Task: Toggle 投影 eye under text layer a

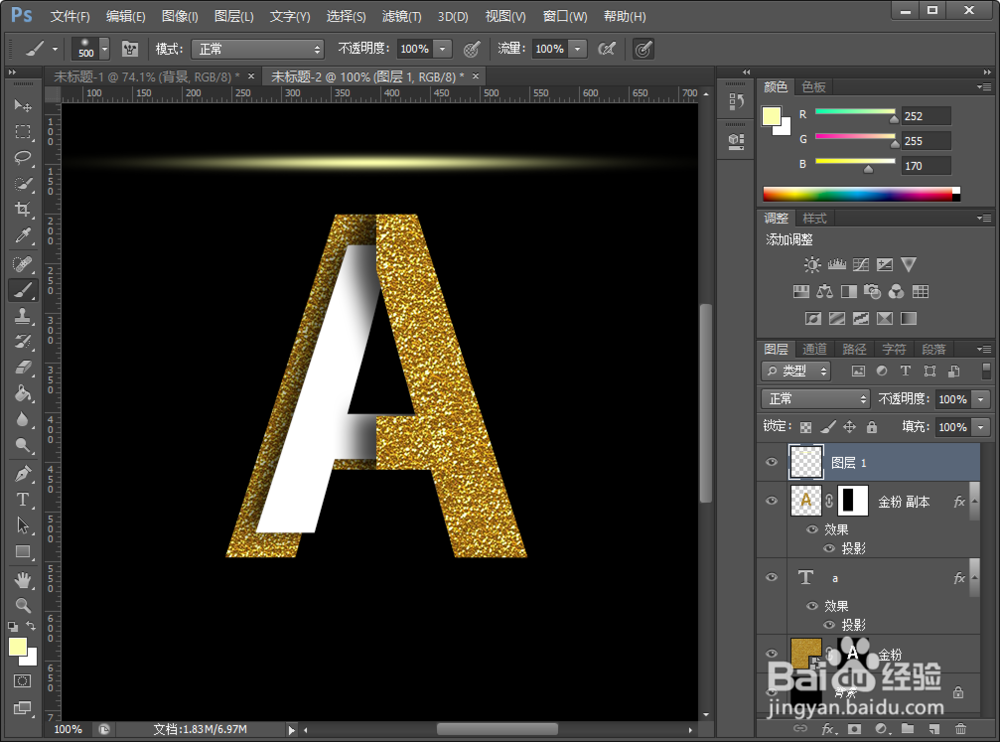Action: [829, 625]
